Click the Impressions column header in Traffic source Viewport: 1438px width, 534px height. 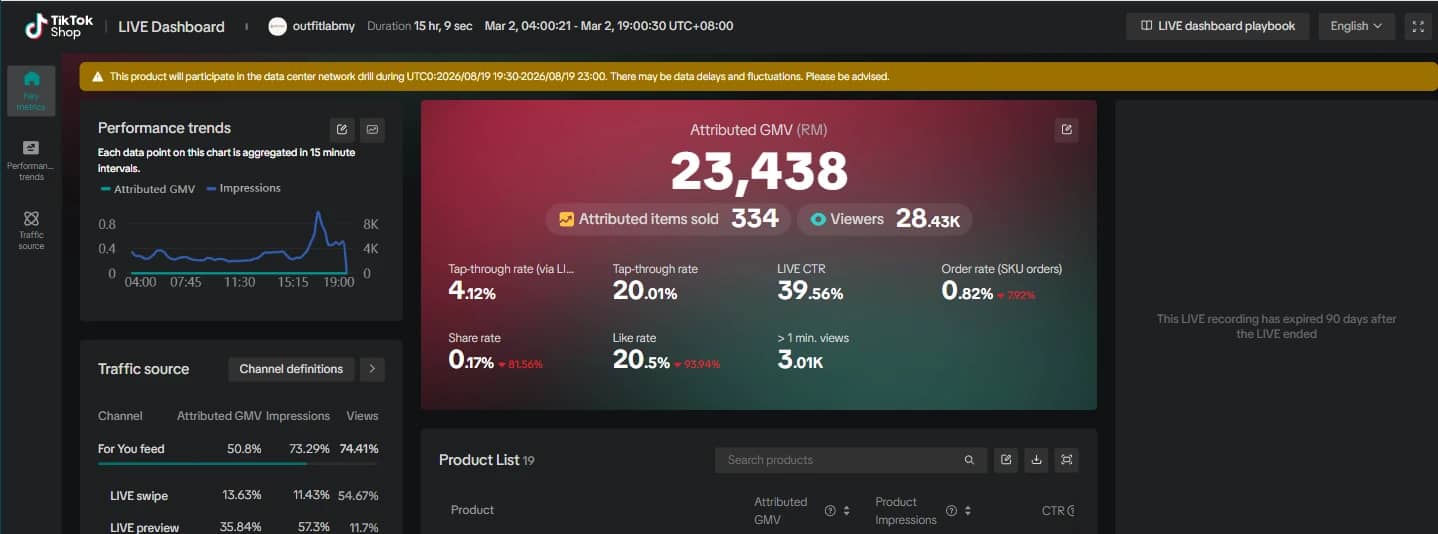coord(298,416)
